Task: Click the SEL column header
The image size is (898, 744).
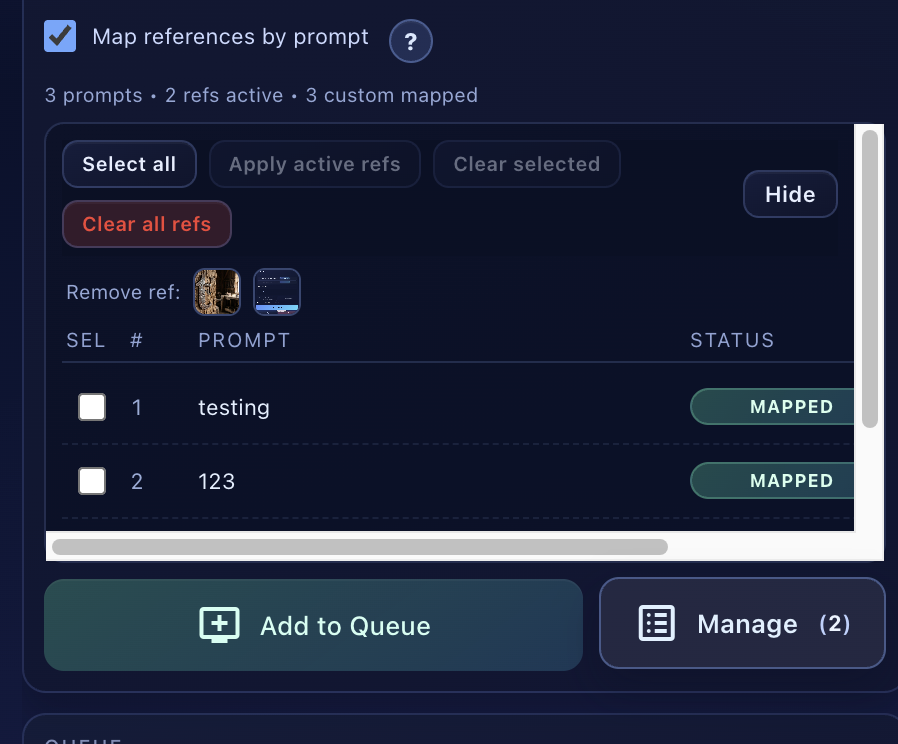Action: tap(85, 340)
